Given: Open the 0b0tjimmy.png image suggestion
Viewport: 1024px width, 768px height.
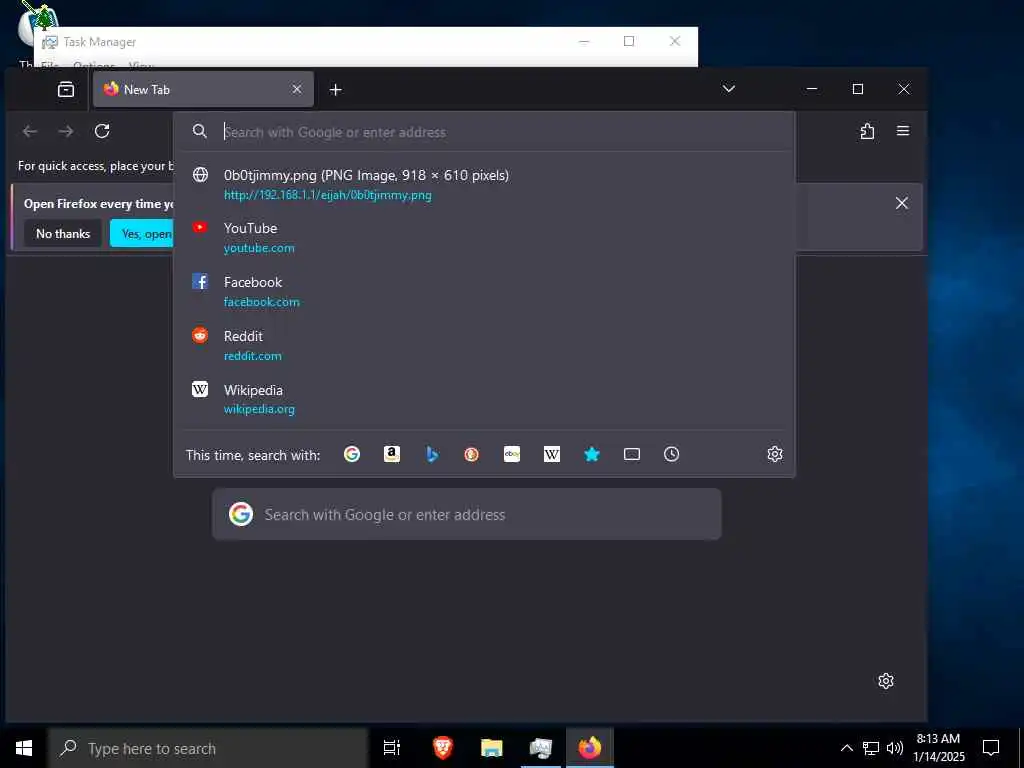Looking at the screenshot, I should coord(485,184).
